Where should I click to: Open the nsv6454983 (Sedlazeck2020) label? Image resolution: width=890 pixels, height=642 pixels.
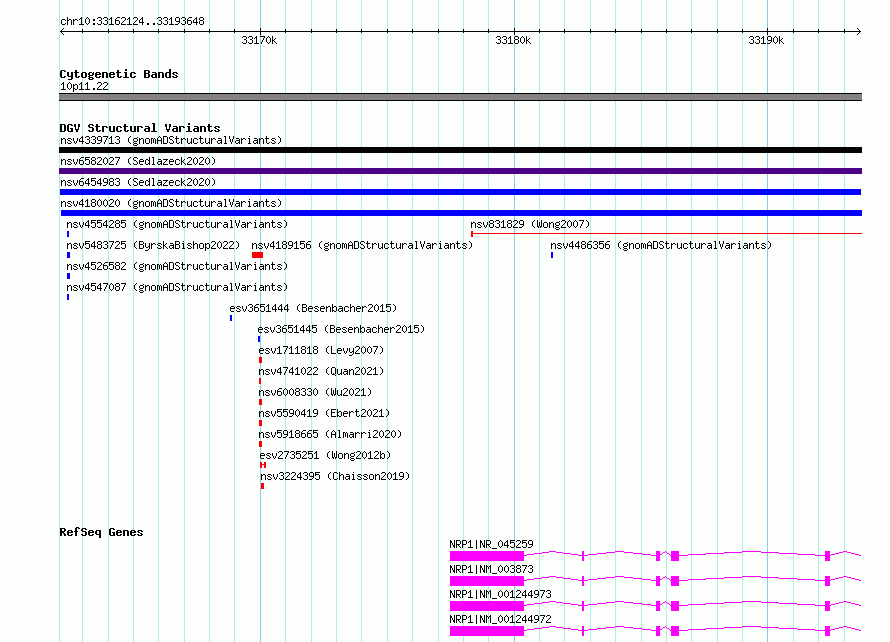pyautogui.click(x=138, y=182)
